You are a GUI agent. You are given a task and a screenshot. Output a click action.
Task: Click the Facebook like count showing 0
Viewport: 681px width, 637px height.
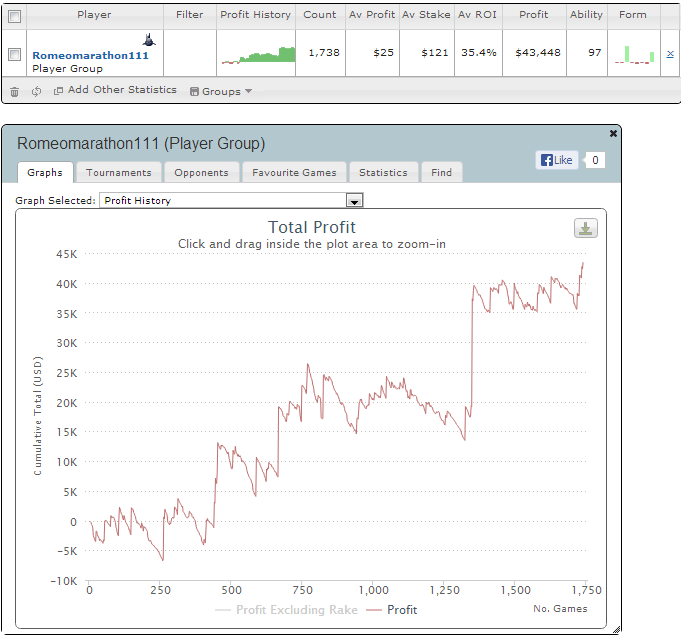tap(595, 160)
